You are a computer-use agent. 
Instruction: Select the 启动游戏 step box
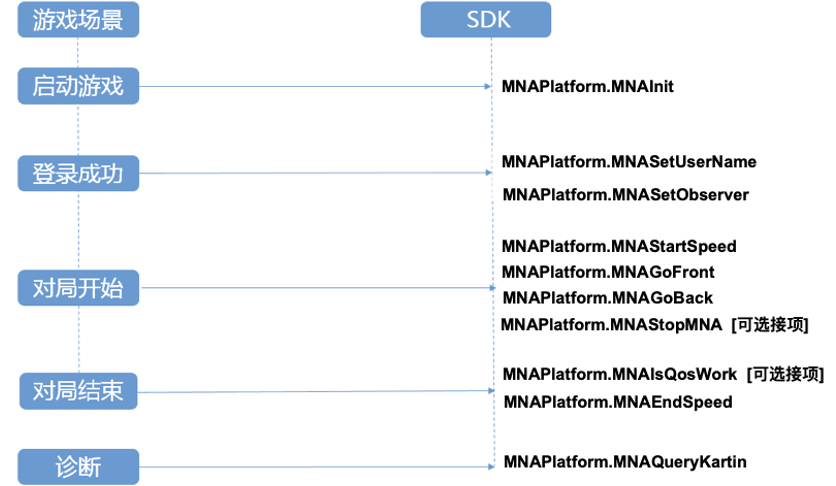point(78,86)
